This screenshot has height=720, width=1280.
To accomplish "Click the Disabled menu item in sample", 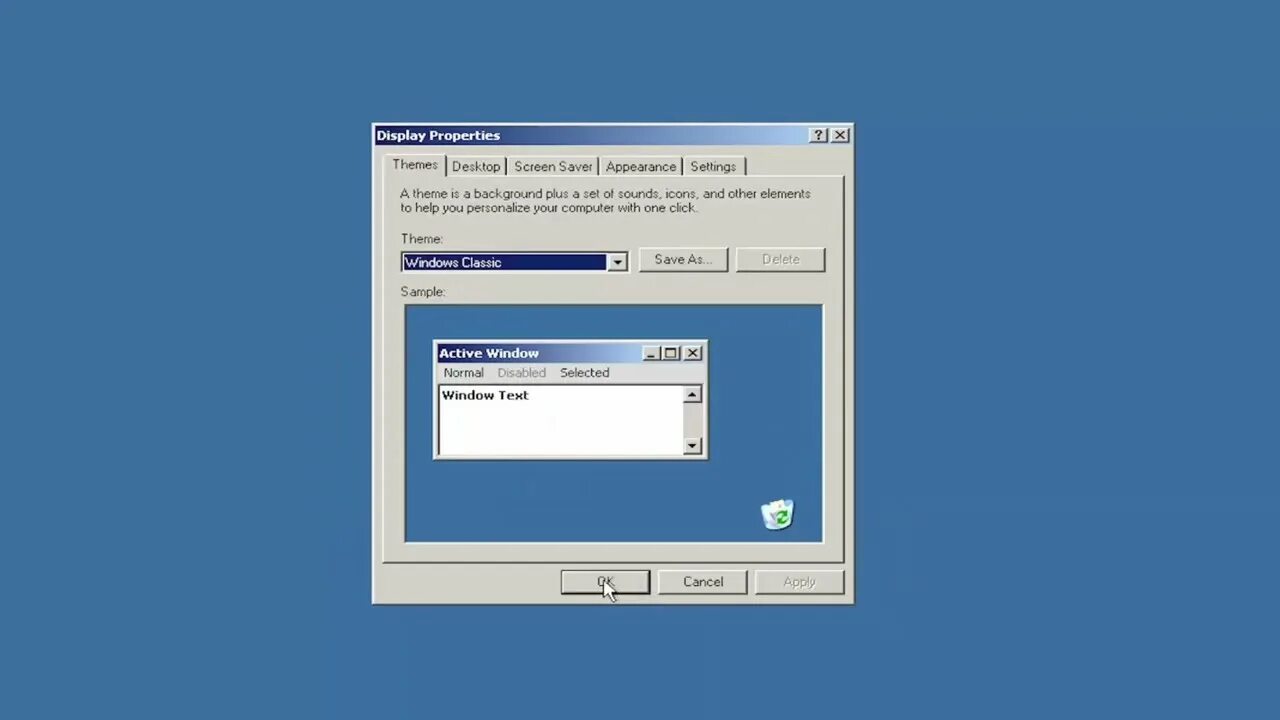I will coord(521,373).
